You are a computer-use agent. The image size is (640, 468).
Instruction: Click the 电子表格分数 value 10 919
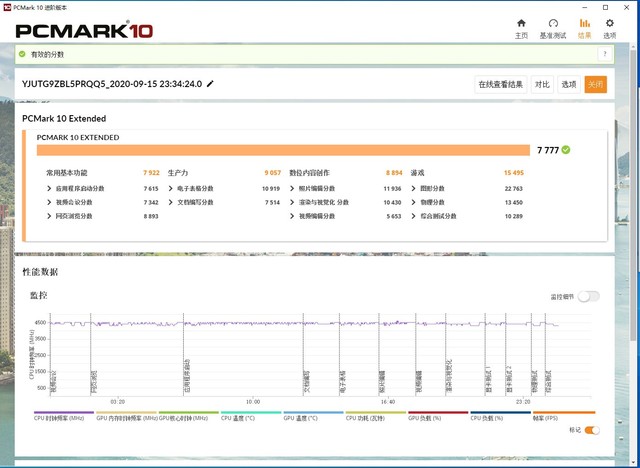[x=271, y=189]
